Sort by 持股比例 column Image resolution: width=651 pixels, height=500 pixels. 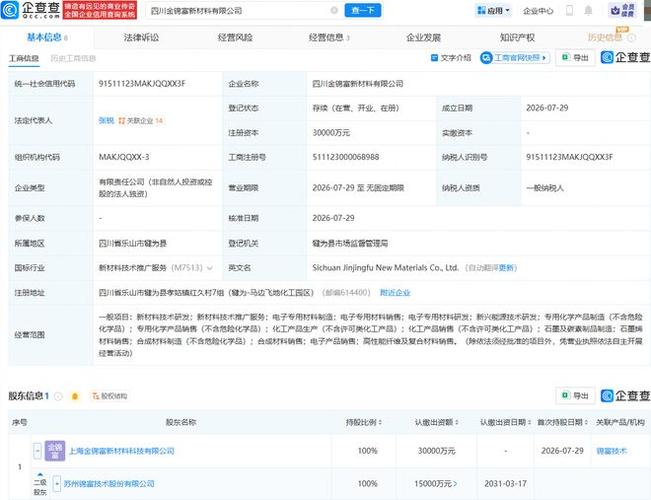[x=364, y=422]
